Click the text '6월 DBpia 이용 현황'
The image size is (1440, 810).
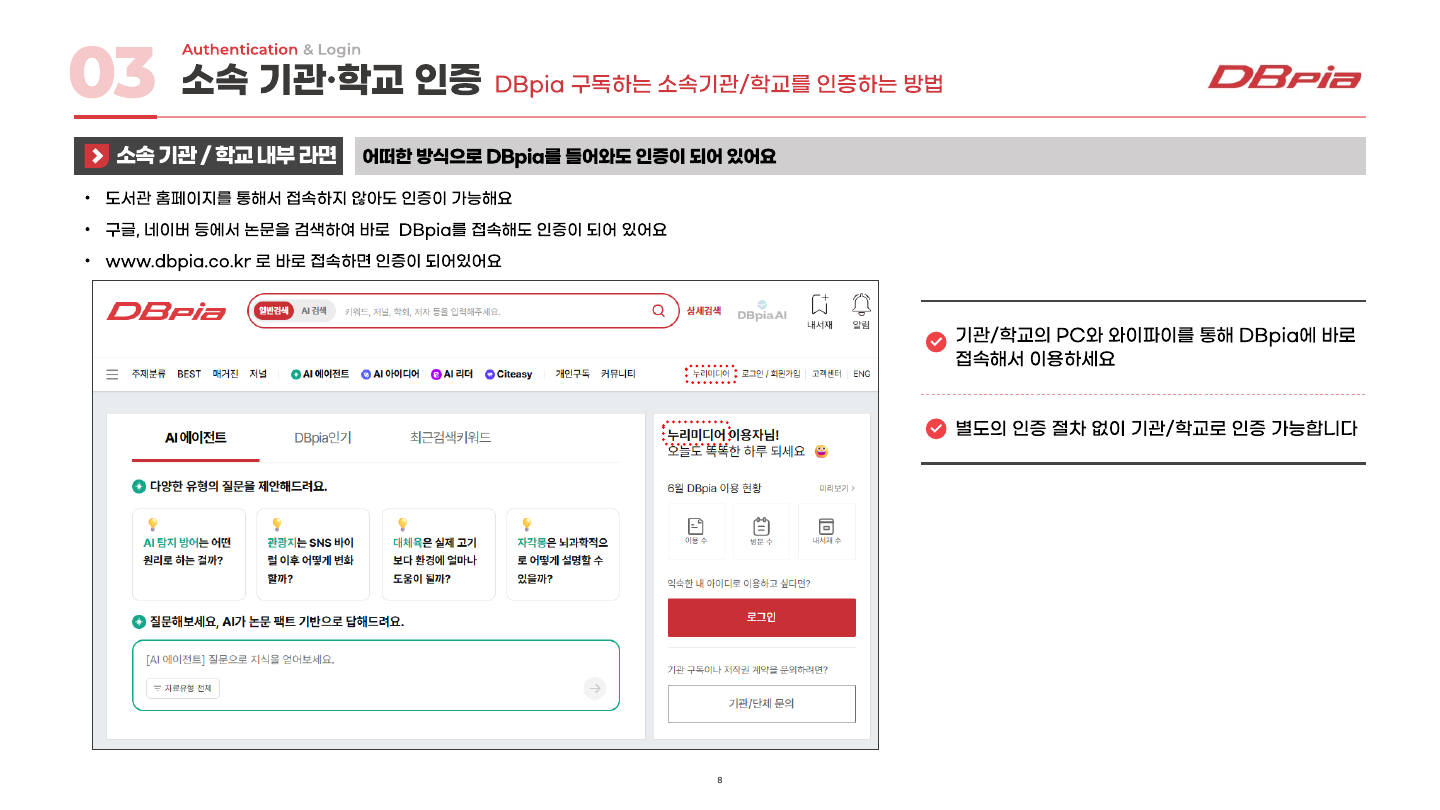714,488
